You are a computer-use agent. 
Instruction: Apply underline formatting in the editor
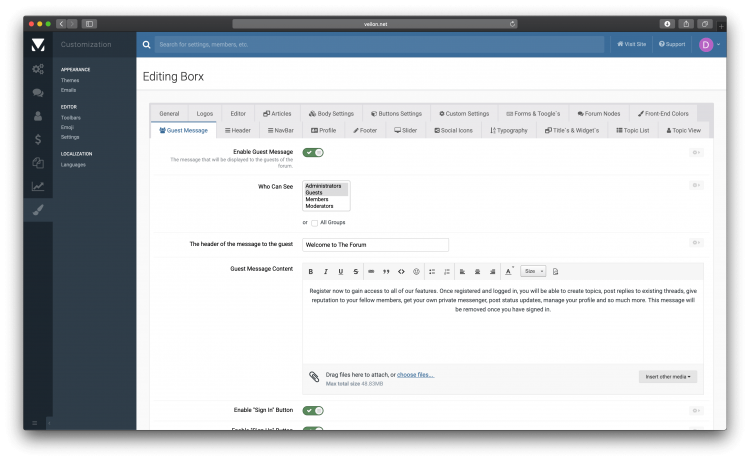point(341,272)
